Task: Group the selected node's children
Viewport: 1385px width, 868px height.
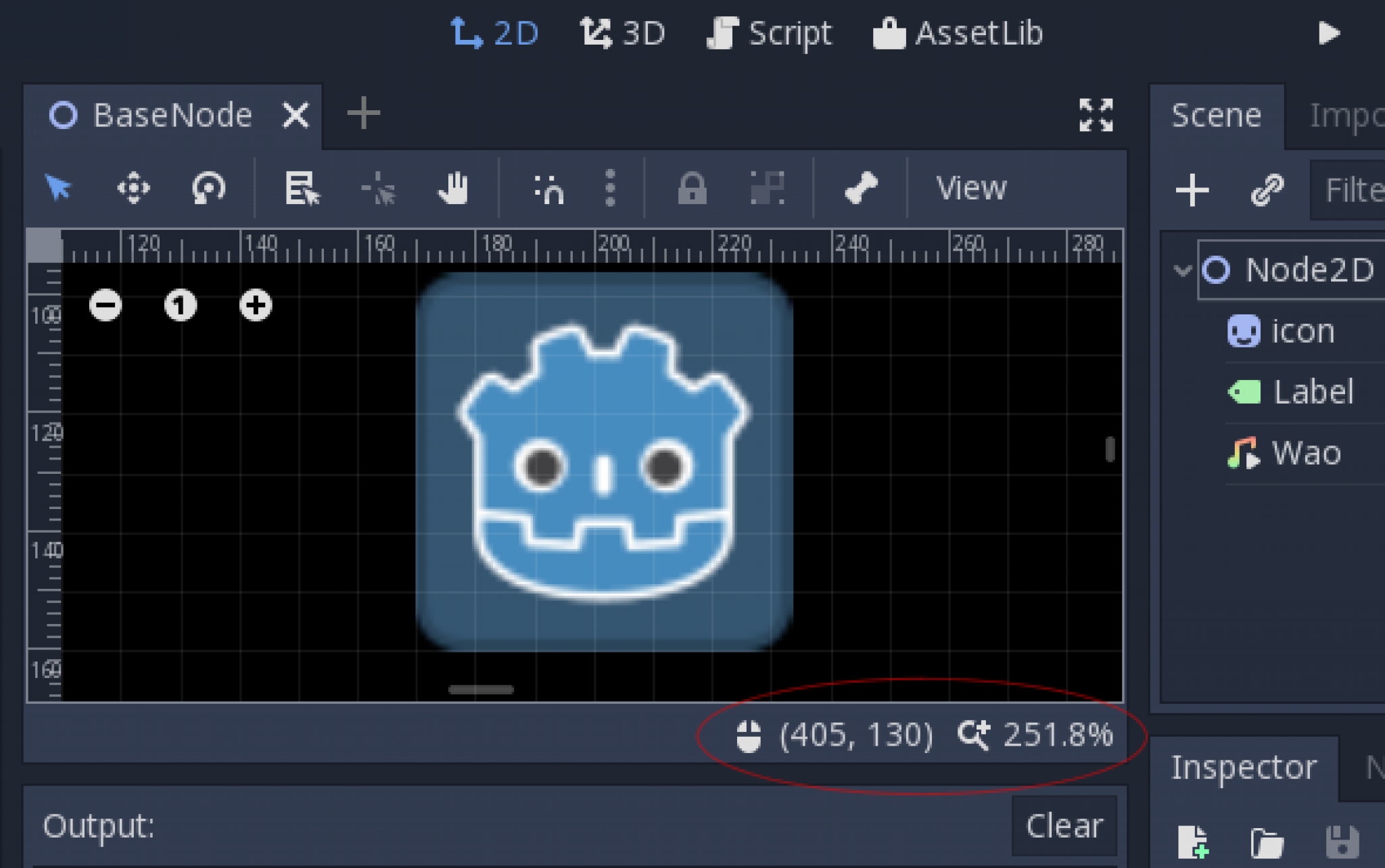Action: (x=768, y=188)
